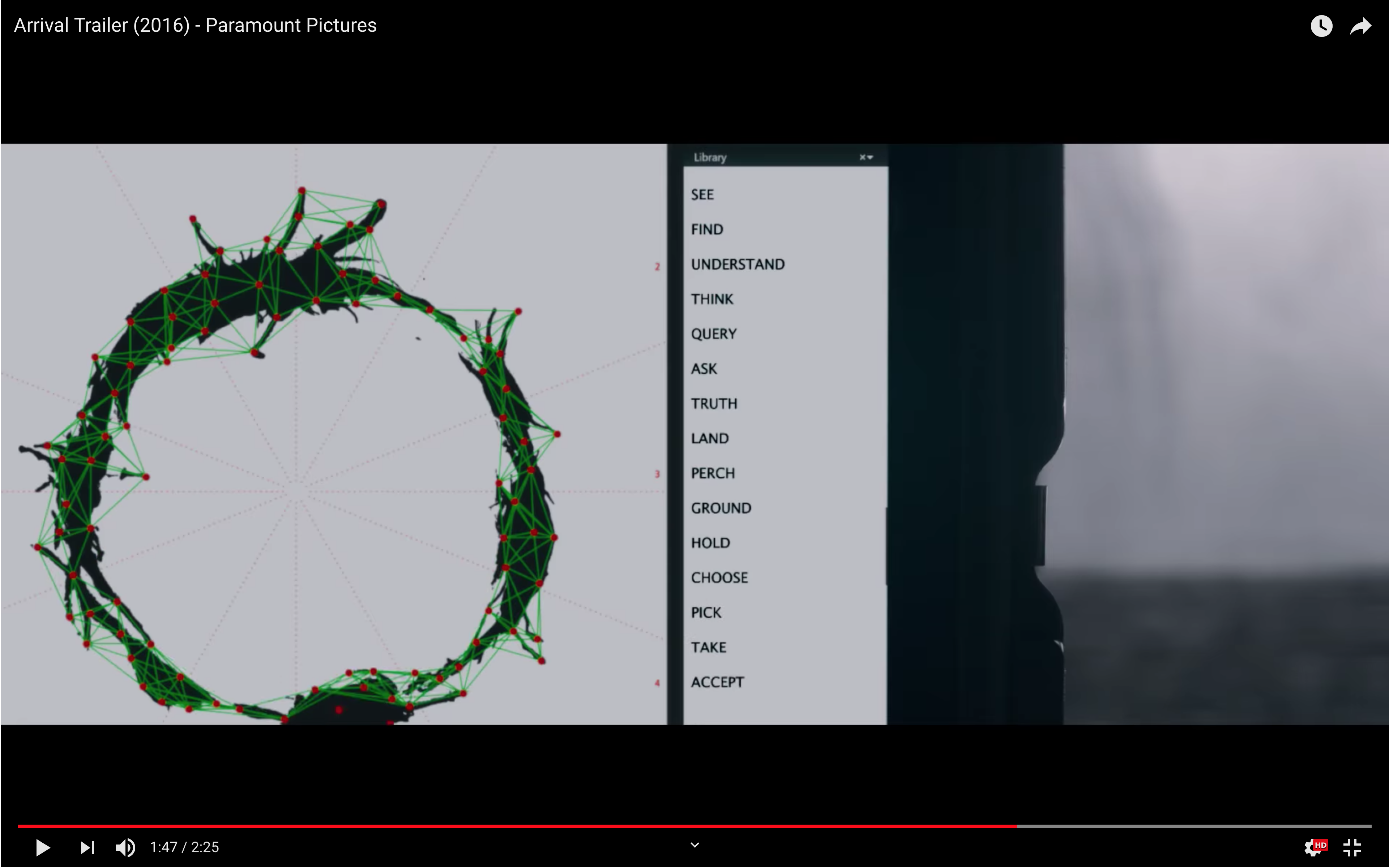Click the Play button
The width and height of the screenshot is (1389, 868).
click(x=43, y=847)
